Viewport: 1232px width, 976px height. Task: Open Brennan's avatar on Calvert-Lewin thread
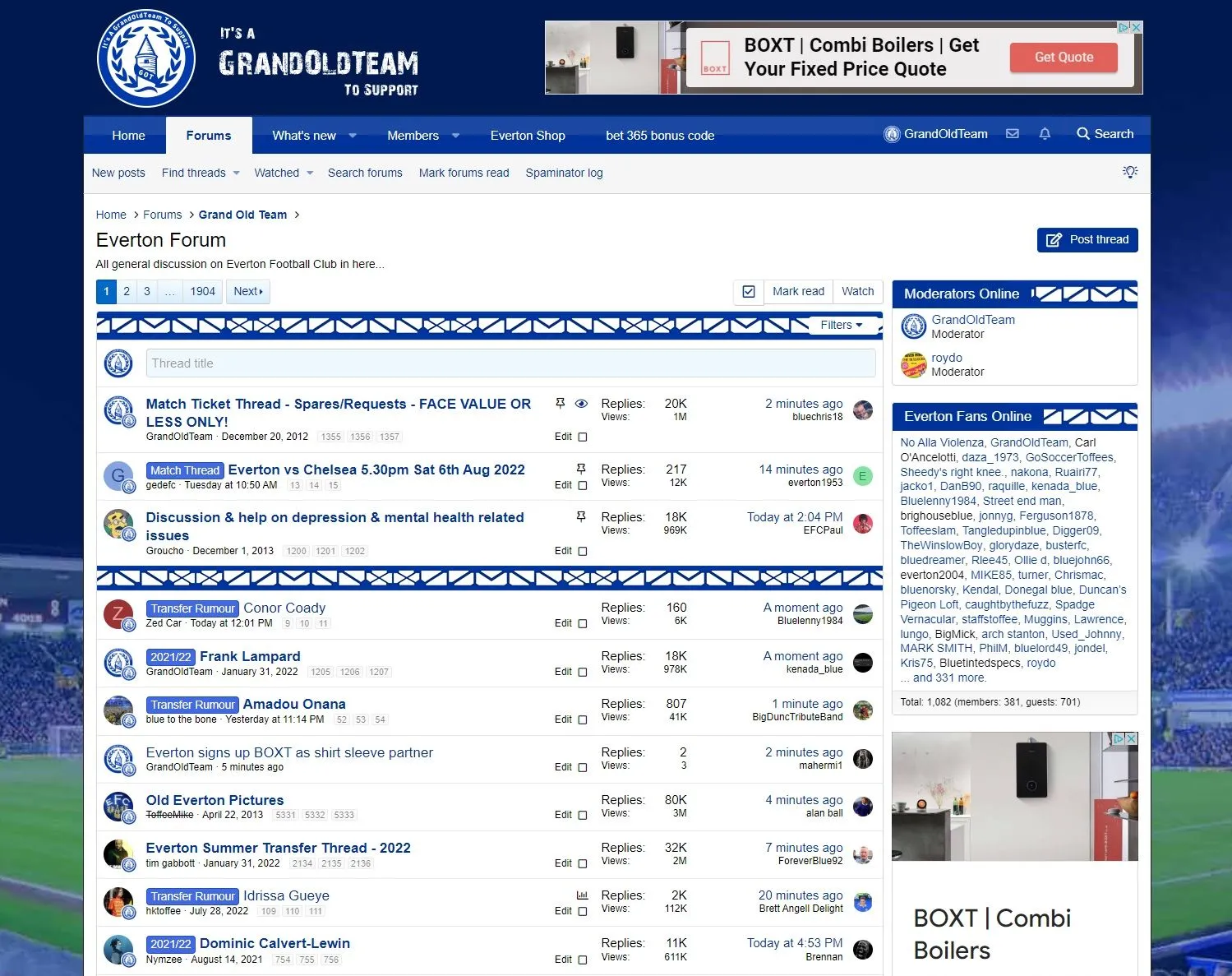click(863, 950)
